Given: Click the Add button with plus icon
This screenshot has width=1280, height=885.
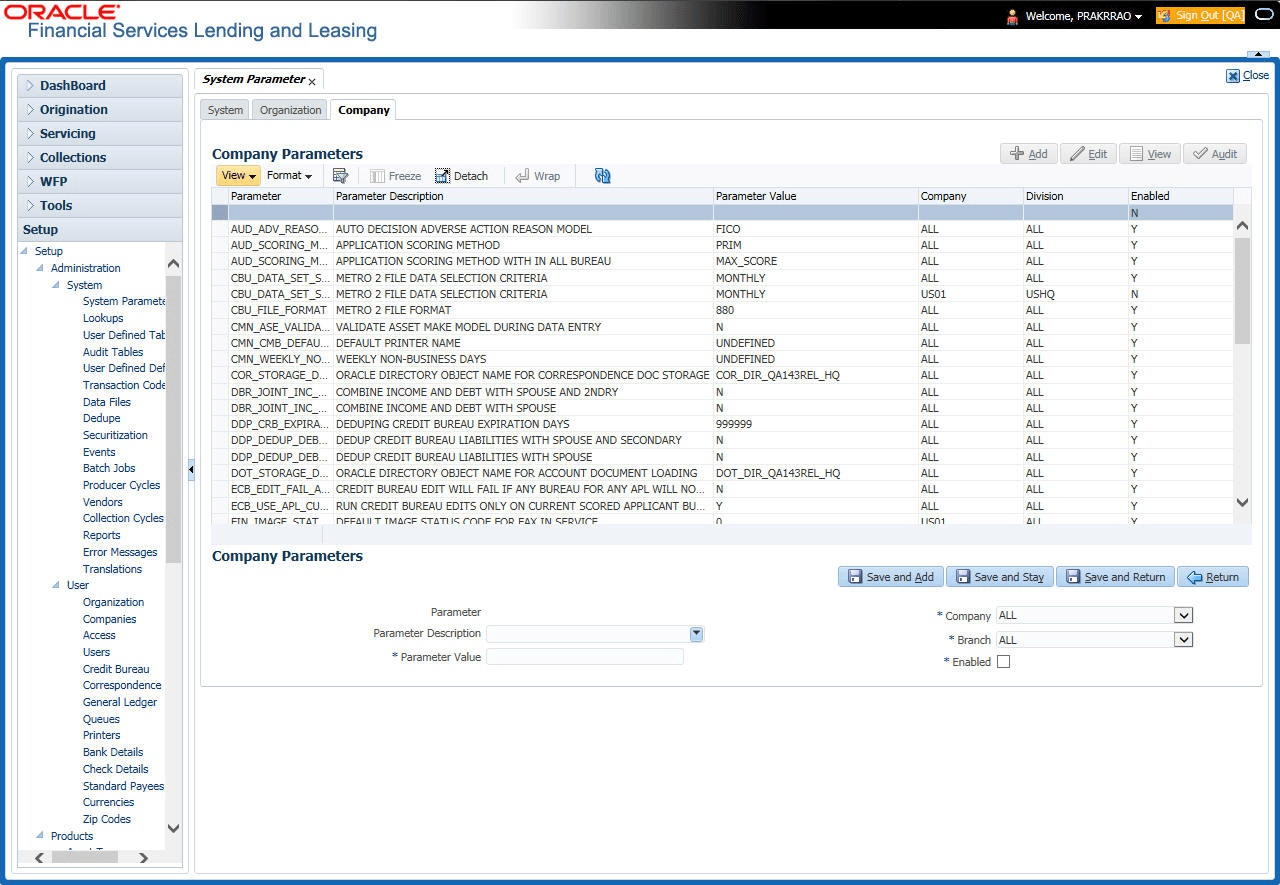Looking at the screenshot, I should tap(1028, 154).
